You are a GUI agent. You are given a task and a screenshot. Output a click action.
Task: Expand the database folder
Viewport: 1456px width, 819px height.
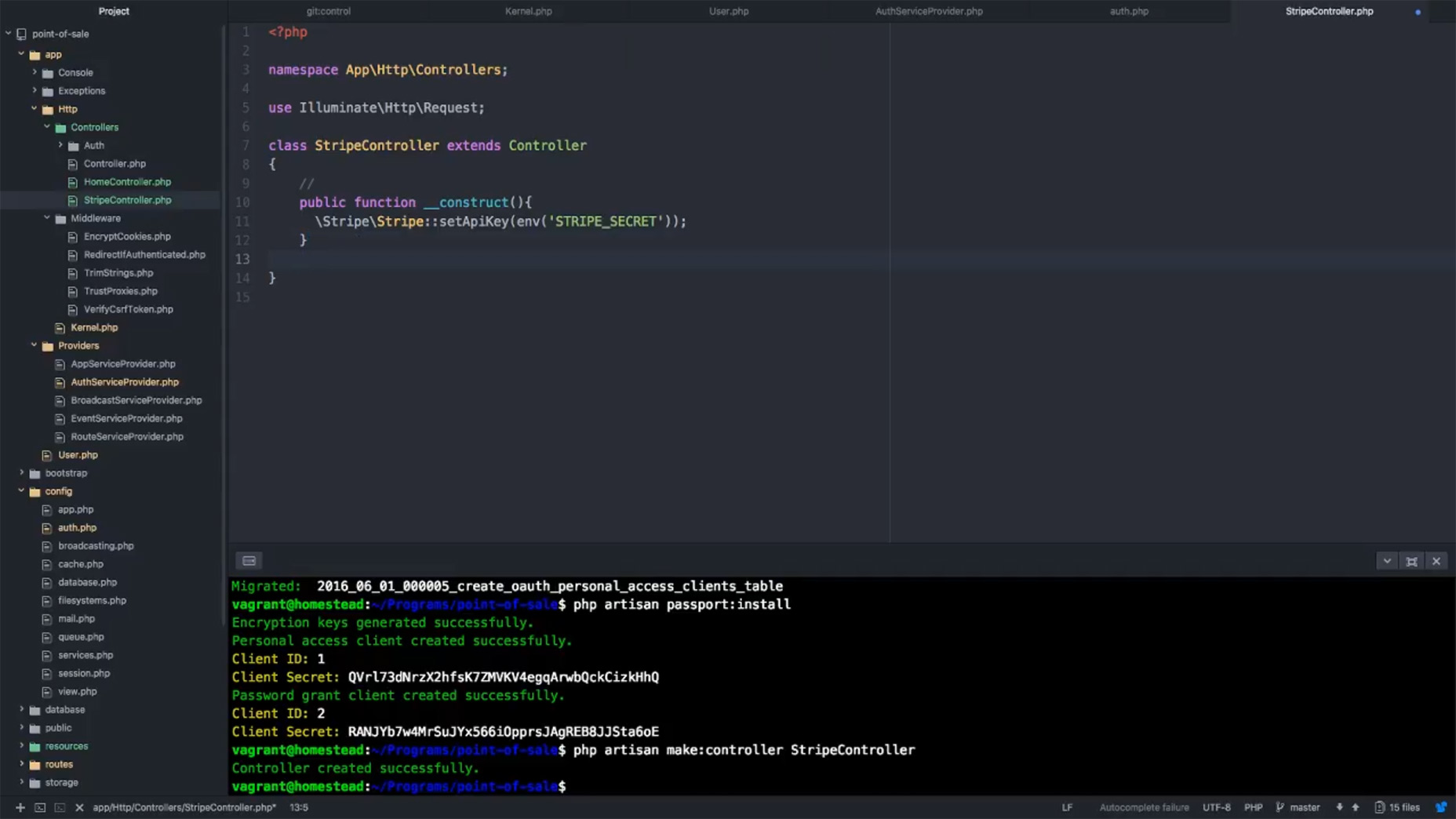(x=21, y=709)
